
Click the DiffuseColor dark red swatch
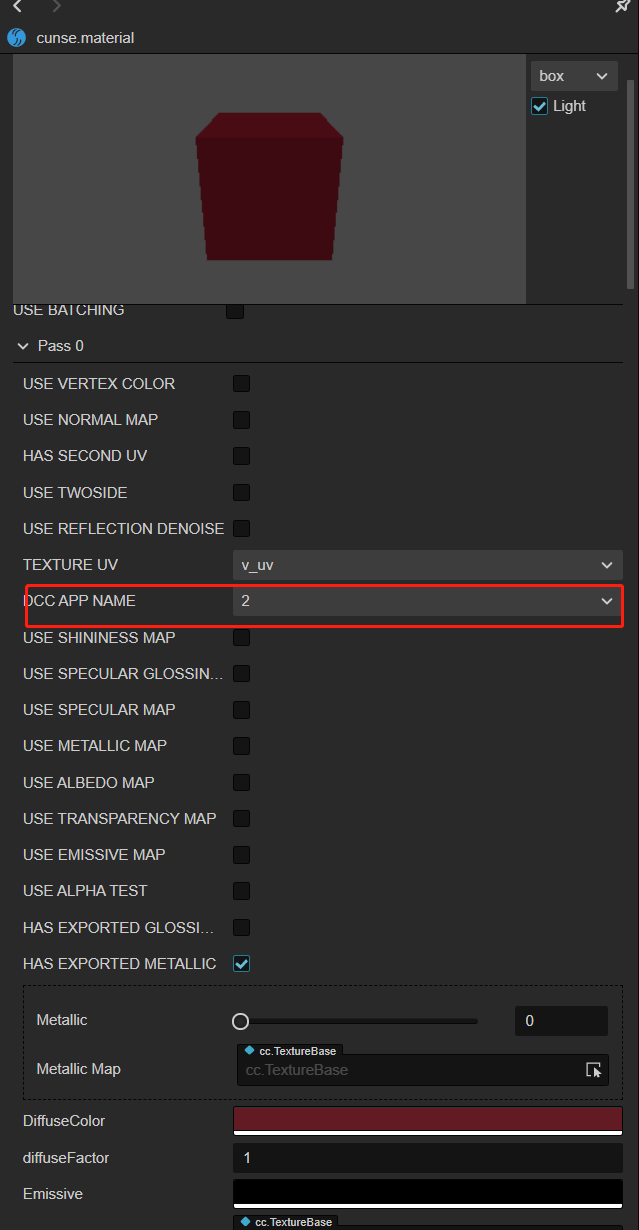click(x=427, y=1119)
